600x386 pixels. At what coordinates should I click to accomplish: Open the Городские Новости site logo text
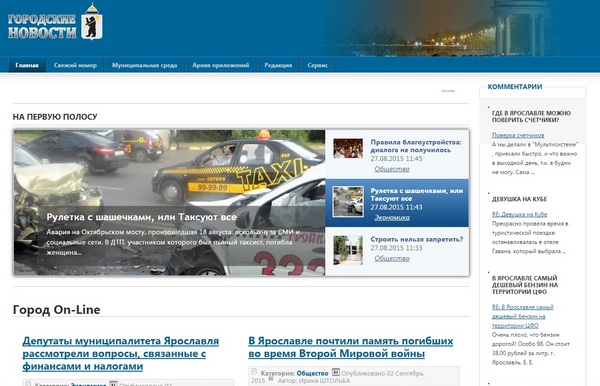pos(42,26)
